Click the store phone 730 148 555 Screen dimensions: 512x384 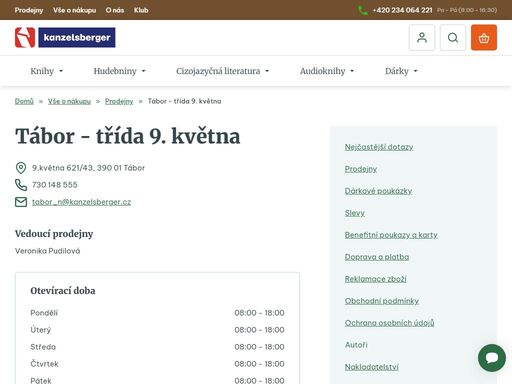[55, 185]
